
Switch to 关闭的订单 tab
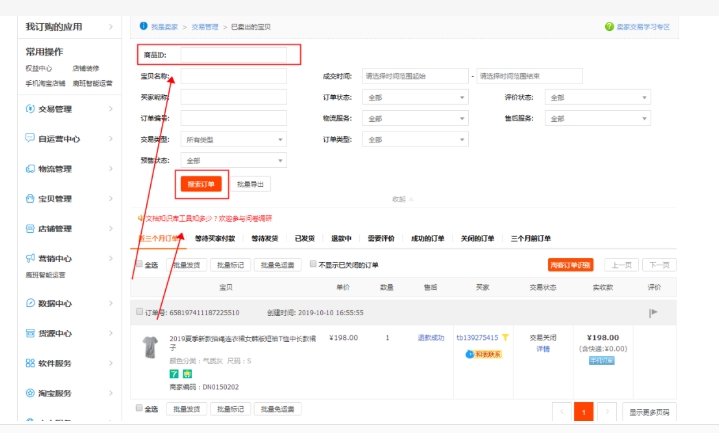[477, 239]
